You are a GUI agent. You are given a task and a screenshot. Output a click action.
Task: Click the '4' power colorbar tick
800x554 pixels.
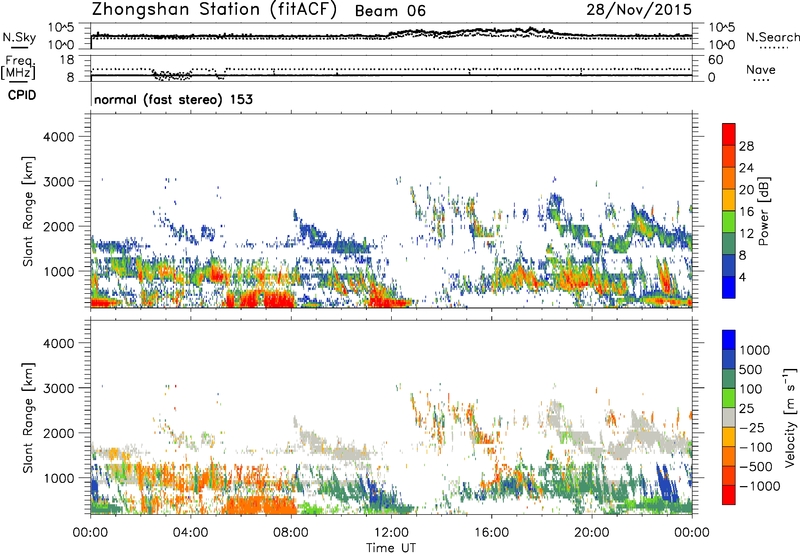click(743, 278)
